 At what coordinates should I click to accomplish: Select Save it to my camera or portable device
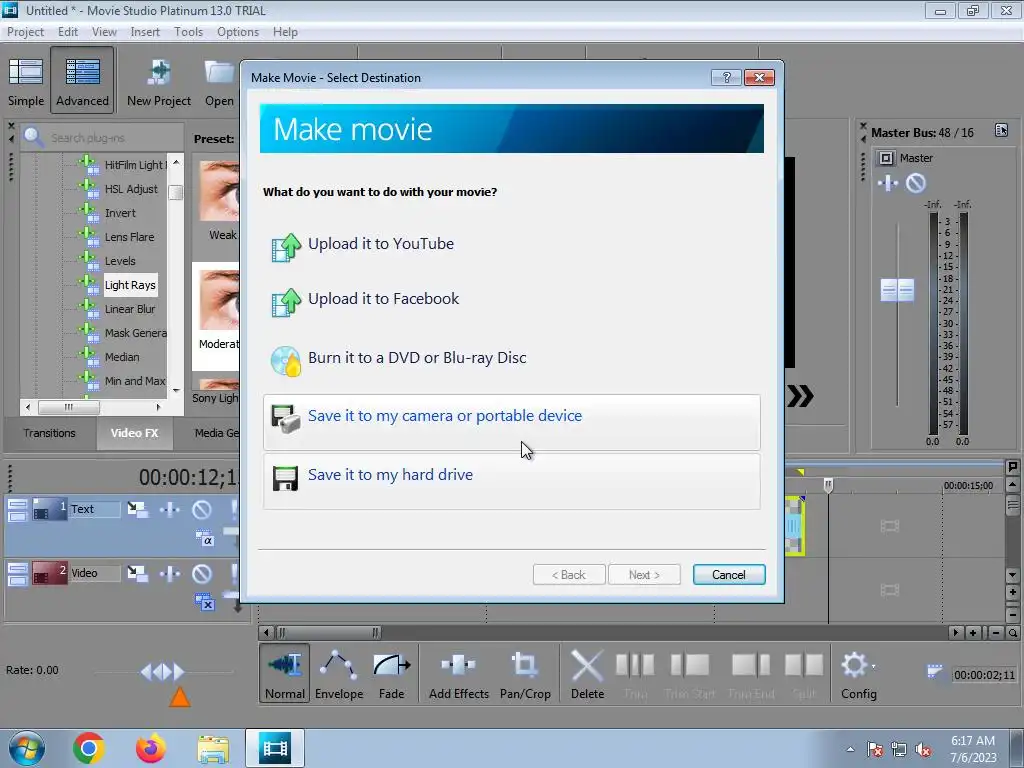[511, 421]
